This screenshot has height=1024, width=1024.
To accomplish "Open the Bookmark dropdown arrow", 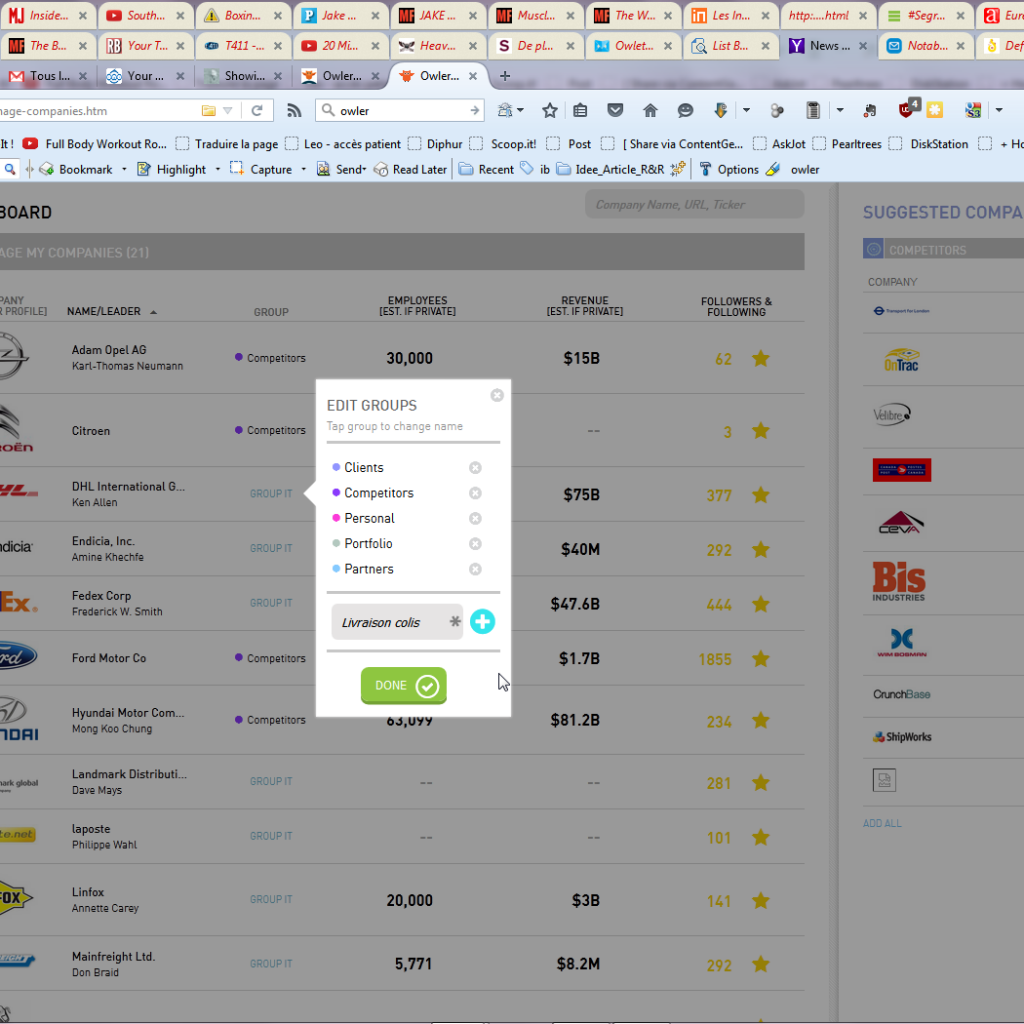I will 124,170.
